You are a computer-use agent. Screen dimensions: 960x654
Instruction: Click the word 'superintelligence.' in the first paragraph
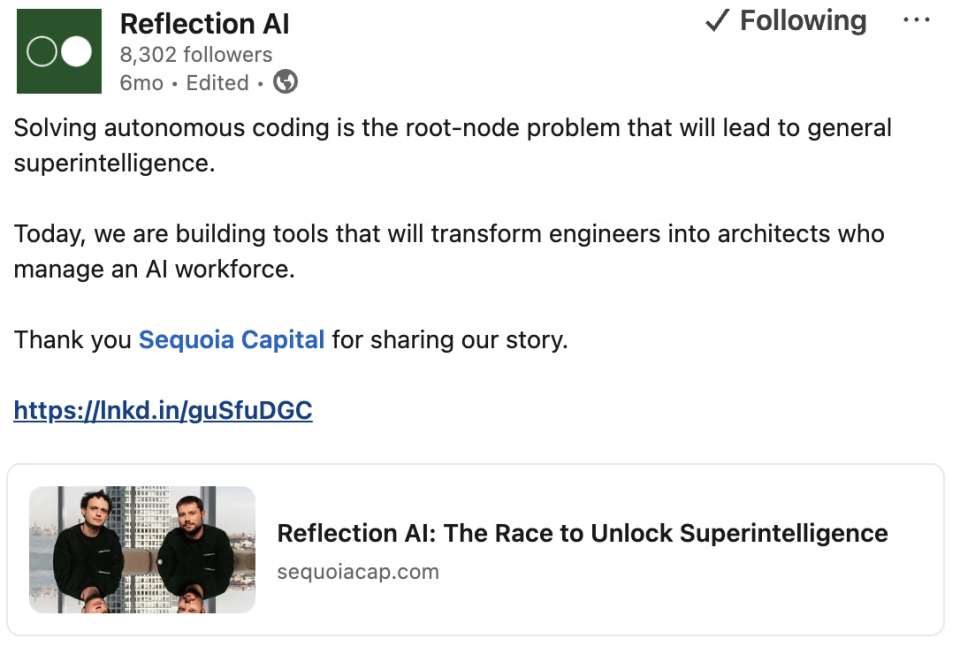pos(114,164)
